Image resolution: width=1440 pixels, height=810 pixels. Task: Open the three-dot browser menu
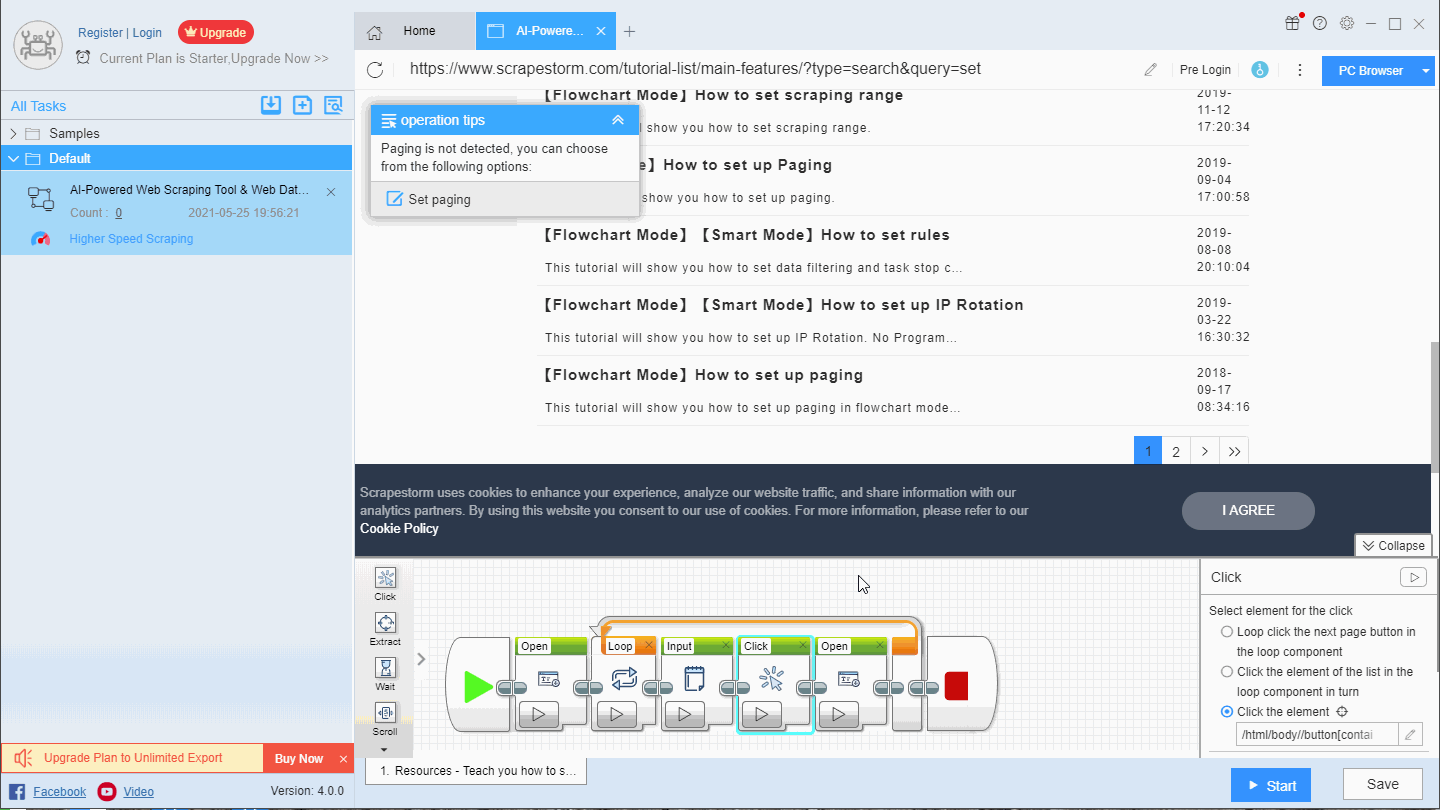tap(1300, 70)
